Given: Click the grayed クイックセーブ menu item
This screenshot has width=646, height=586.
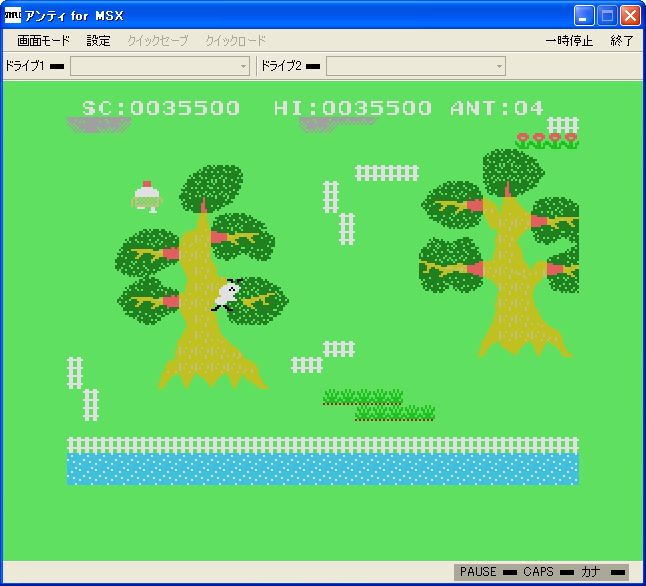Looking at the screenshot, I should [x=158, y=40].
